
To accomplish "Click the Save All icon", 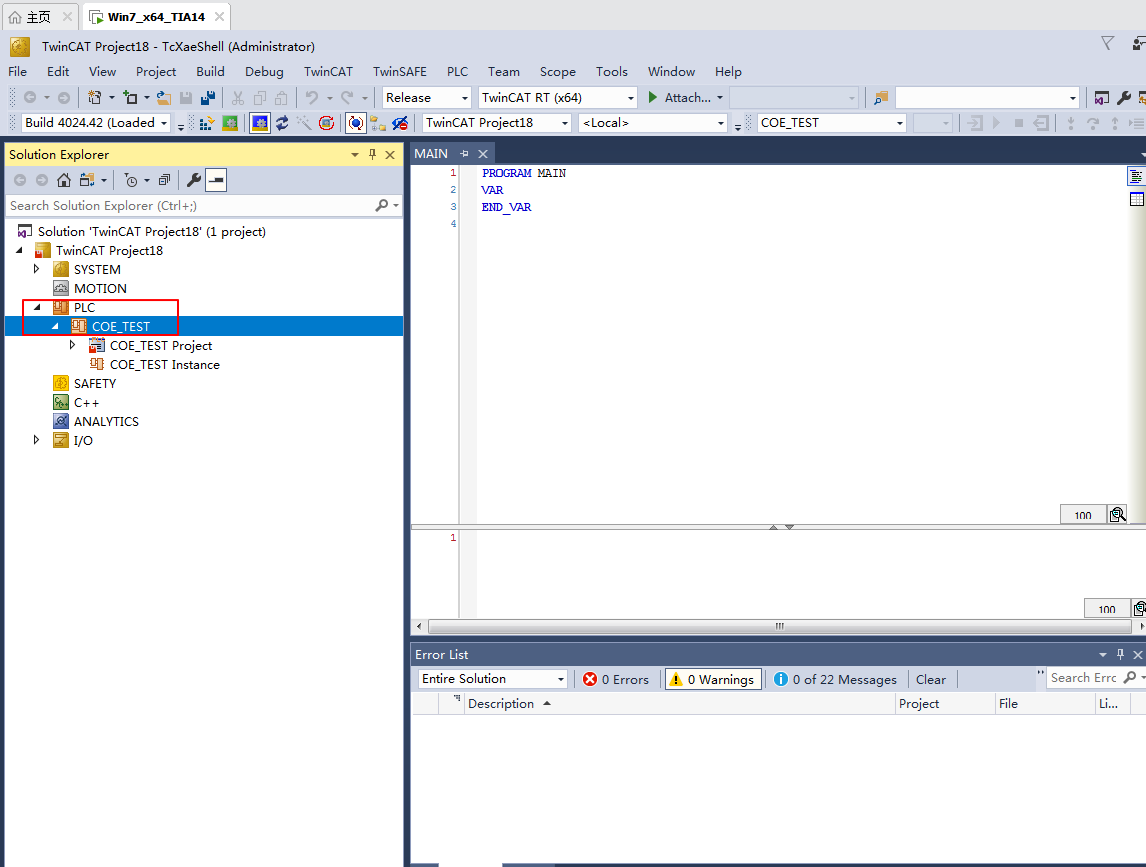I will coord(208,97).
